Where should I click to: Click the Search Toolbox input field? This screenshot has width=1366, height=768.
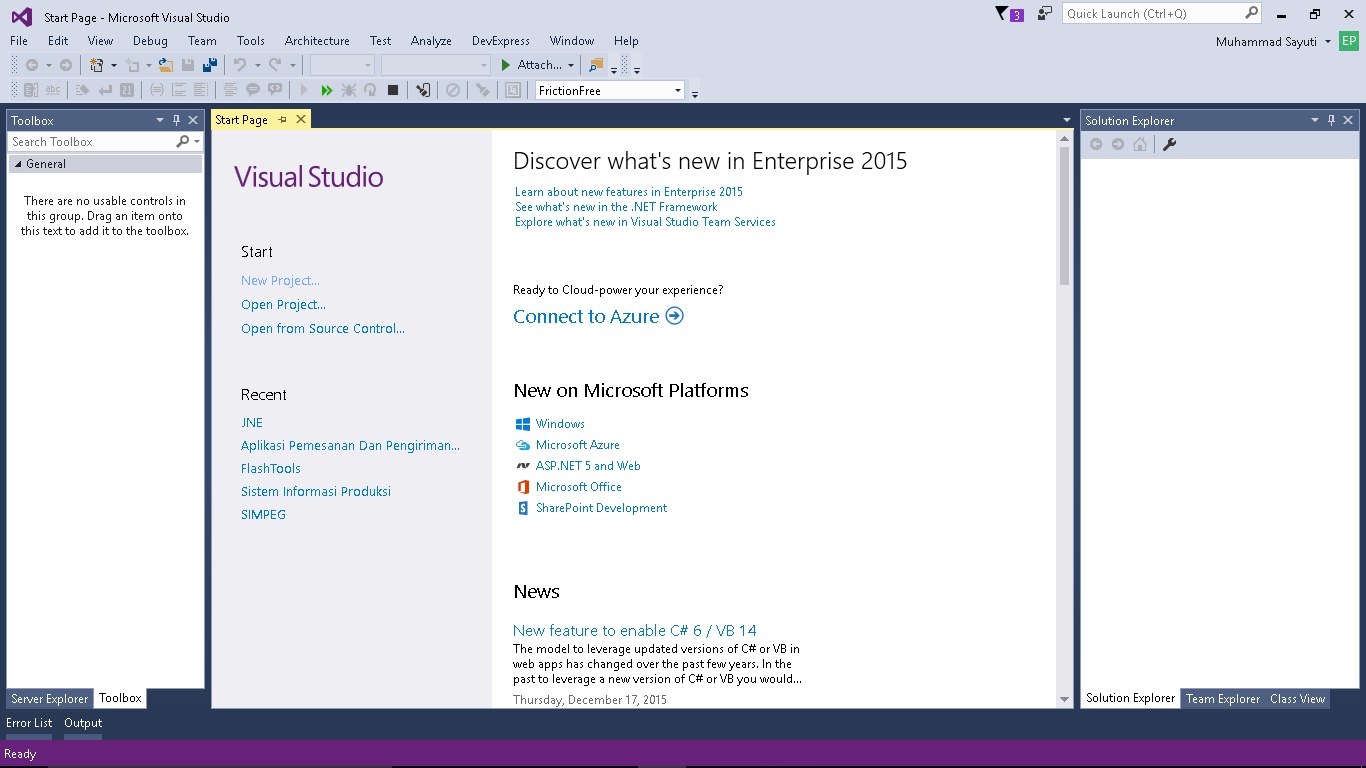[92, 142]
